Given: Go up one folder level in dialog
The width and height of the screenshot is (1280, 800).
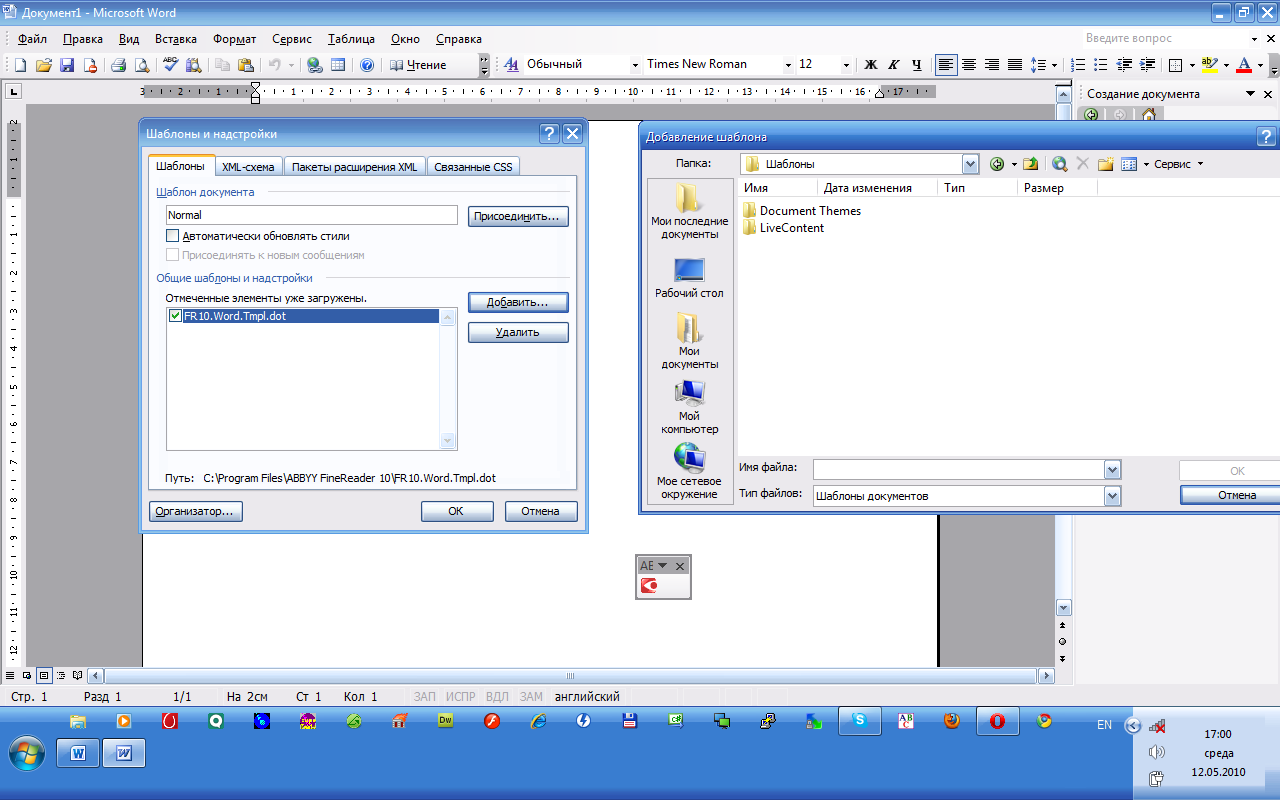Looking at the screenshot, I should (x=1030, y=164).
